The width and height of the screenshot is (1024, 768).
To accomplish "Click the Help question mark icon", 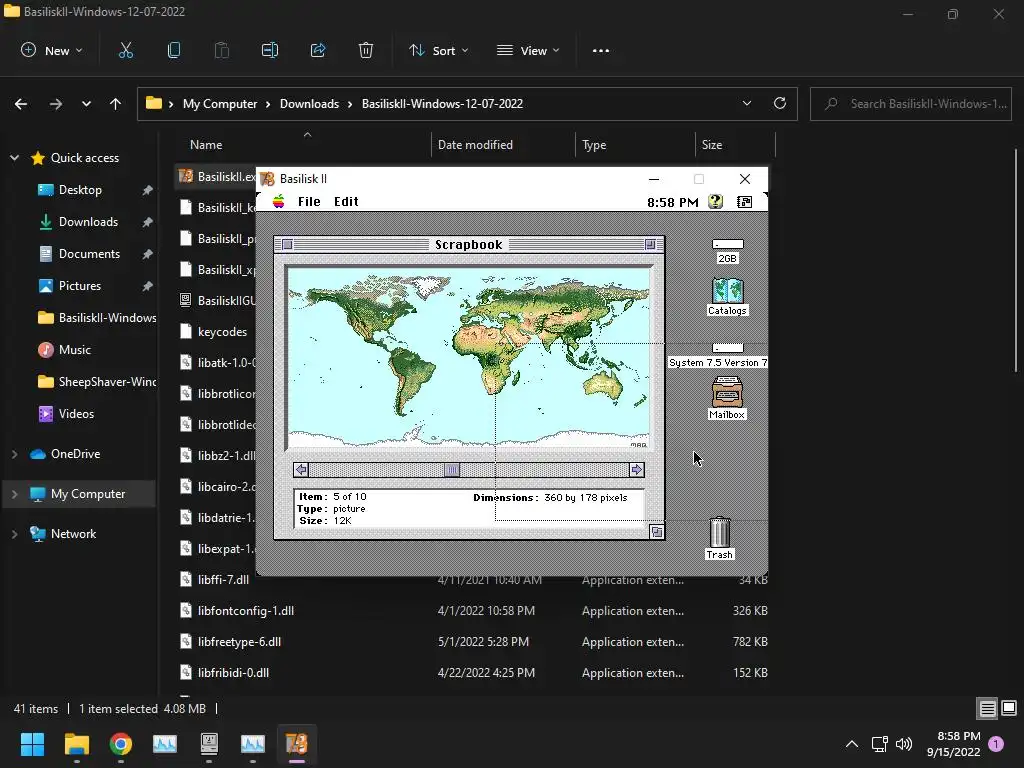I will click(715, 202).
